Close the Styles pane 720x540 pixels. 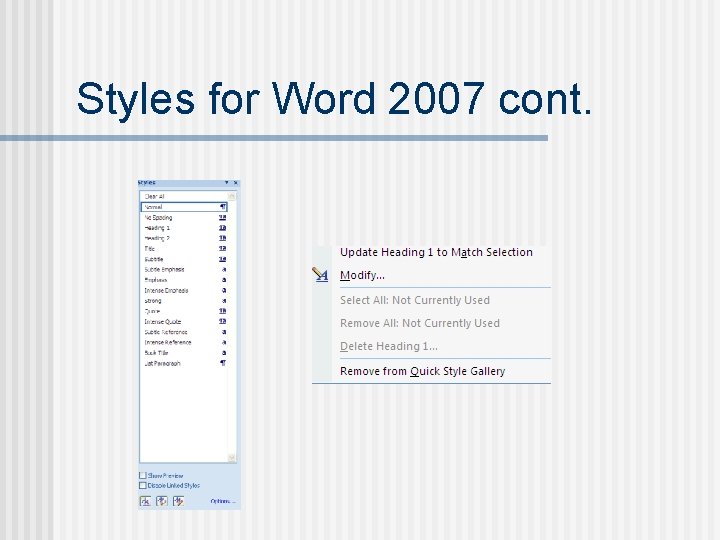[236, 183]
